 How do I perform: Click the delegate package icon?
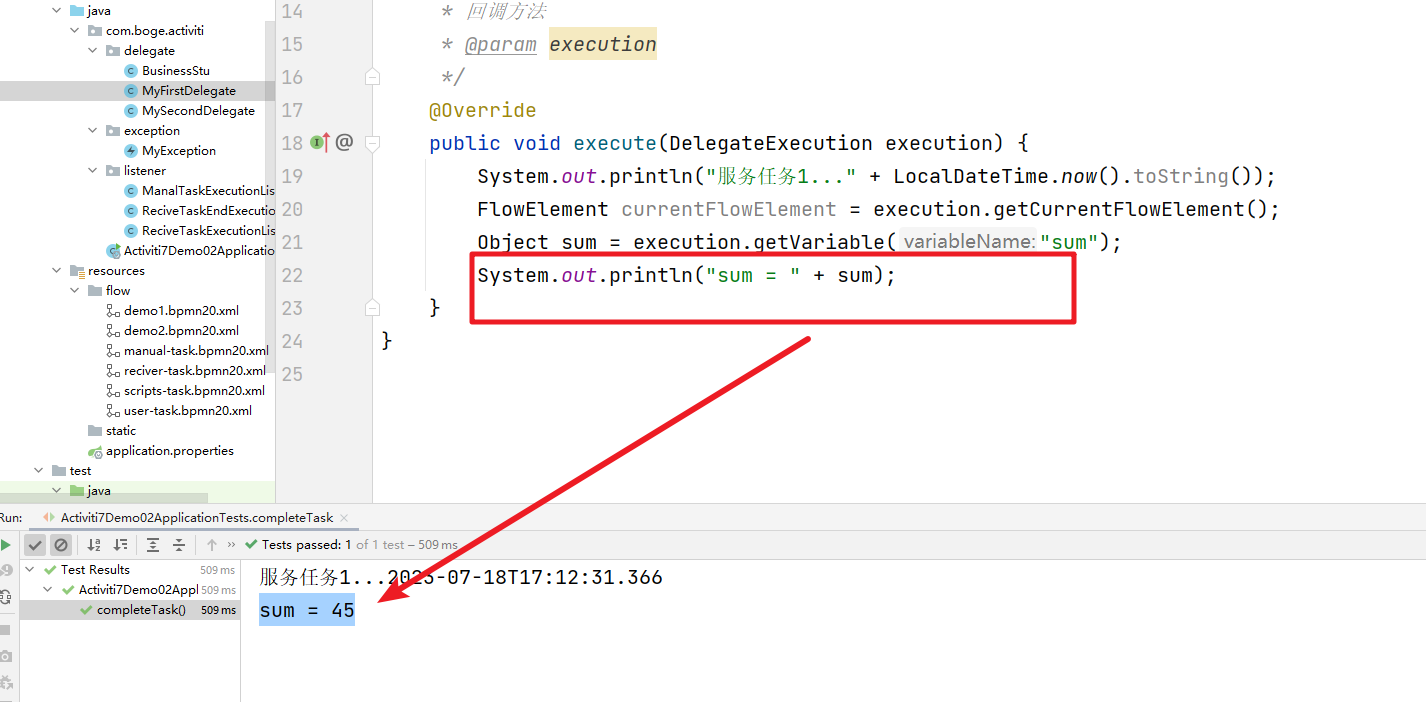[x=113, y=51]
